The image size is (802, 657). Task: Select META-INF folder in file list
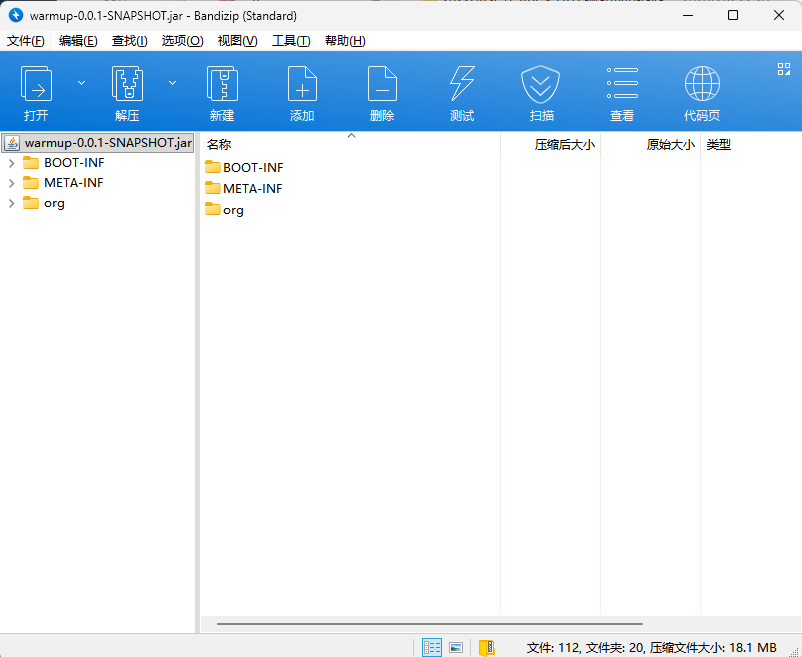tap(243, 189)
